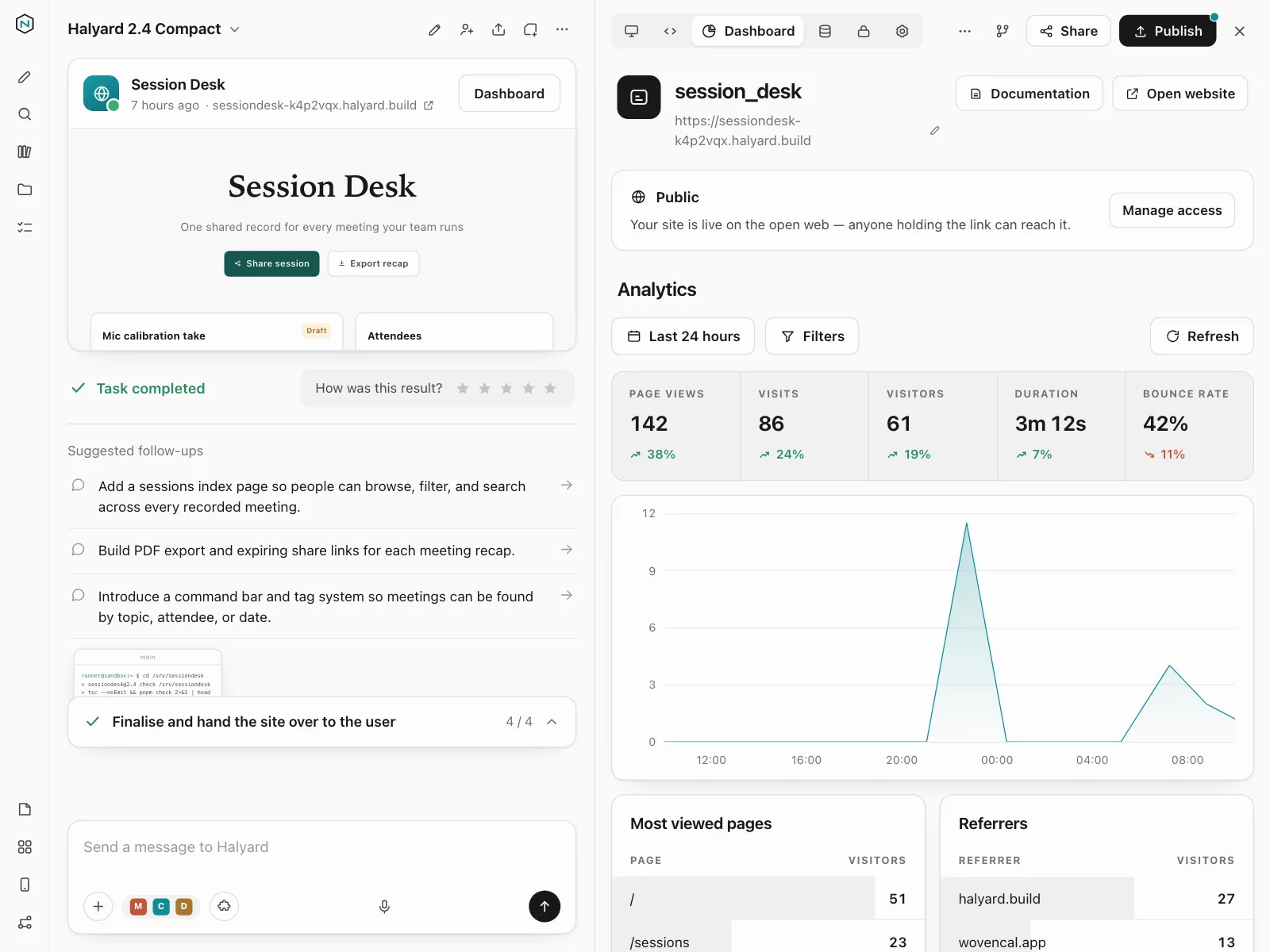The width and height of the screenshot is (1270, 952).
Task: Click the mobile device icon in the sidebar
Action: tap(25, 885)
